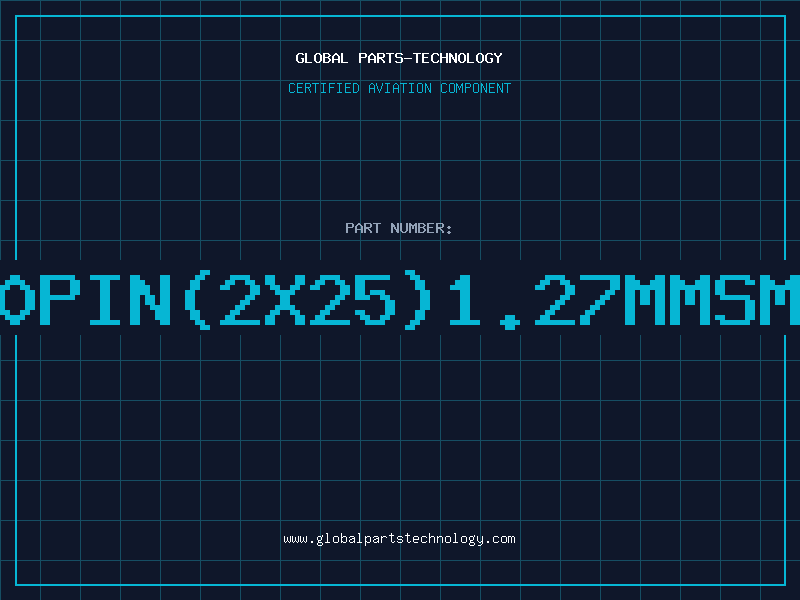Click the large part number text PIN(2X25)1.27MMSM
Viewport: 800px width, 600px height.
pyautogui.click(x=400, y=299)
